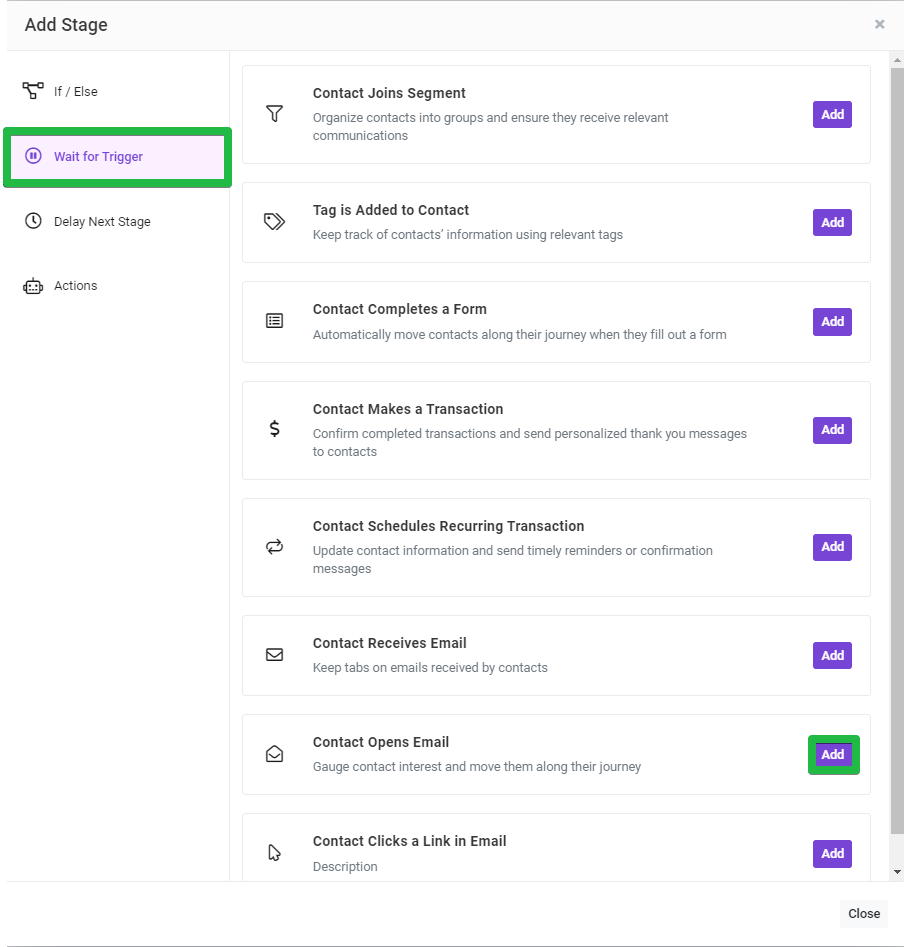Click the Delay Next Stage clock icon
This screenshot has width=904, height=947.
[x=33, y=221]
